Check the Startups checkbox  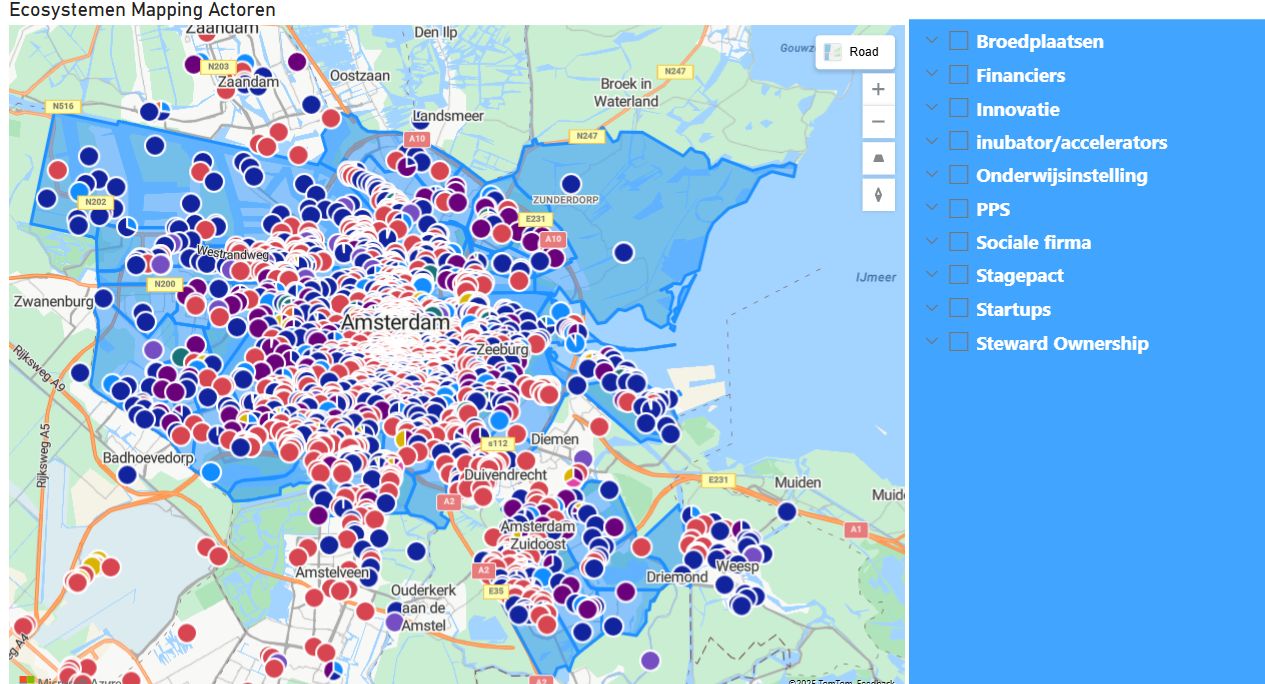(x=959, y=308)
